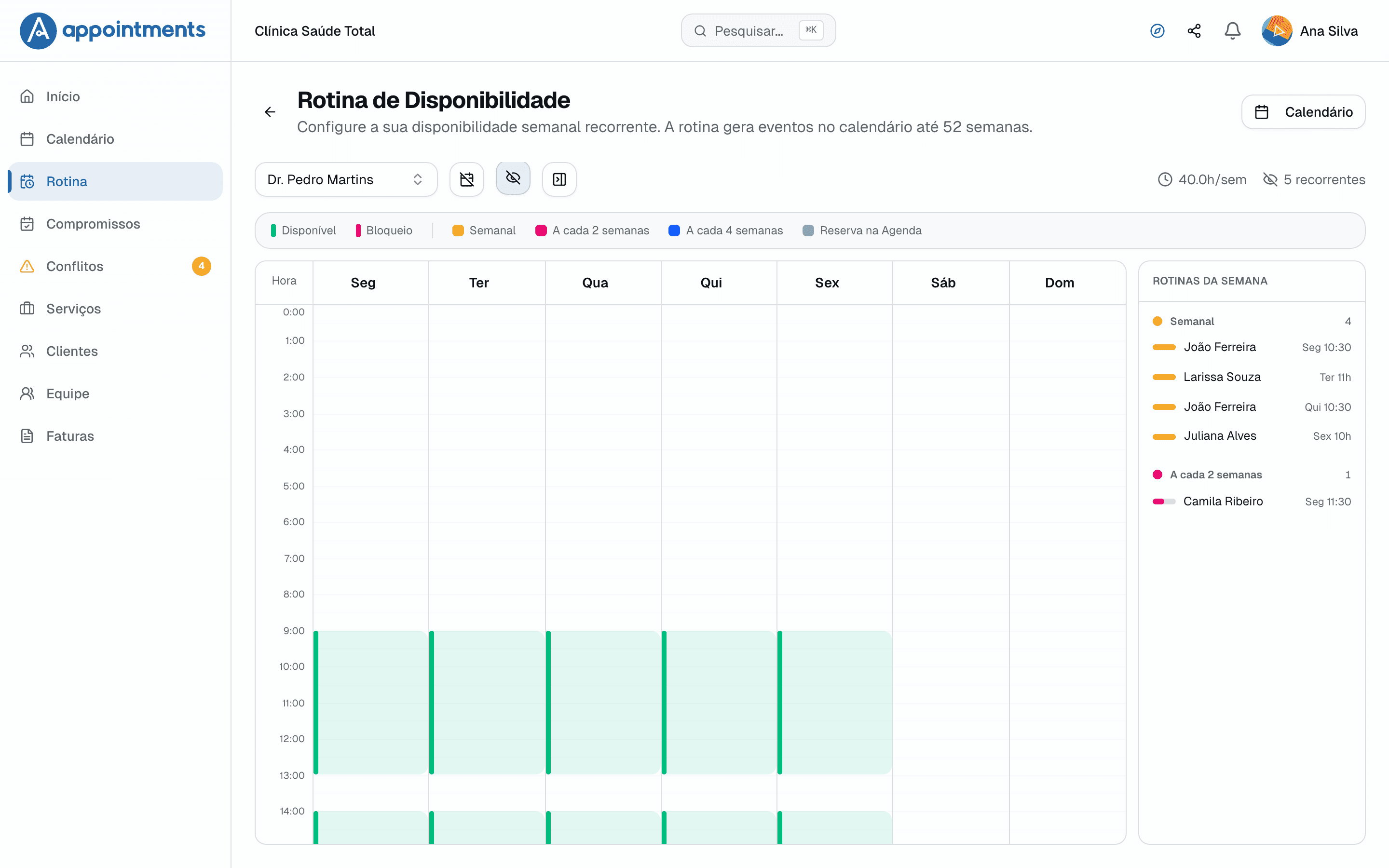Select Camila Ribeiro routine entry
This screenshot has width=1389, height=868.
(x=1251, y=502)
